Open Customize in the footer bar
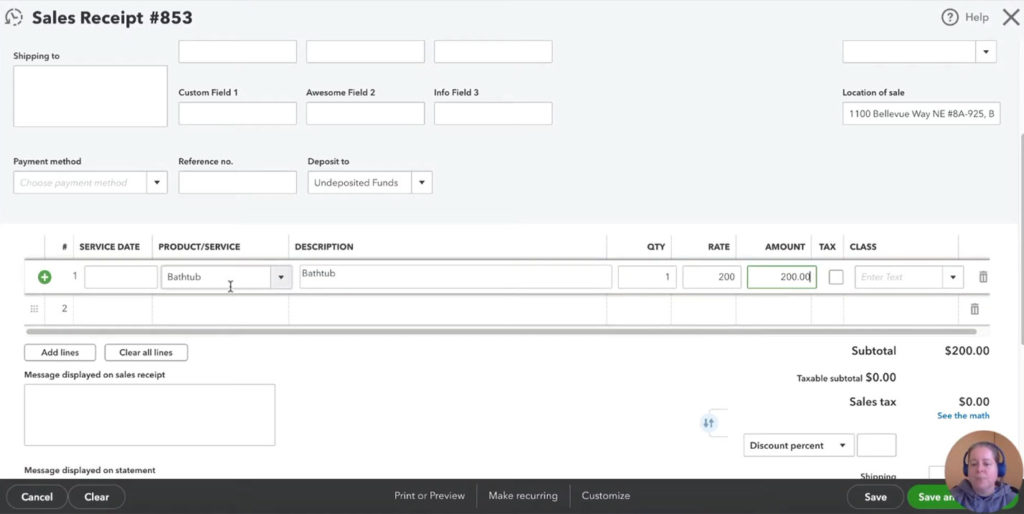 pos(605,496)
